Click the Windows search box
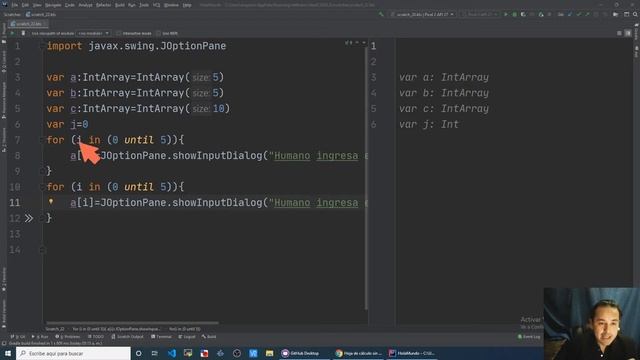Image resolution: width=640 pixels, height=360 pixels. click(x=73, y=353)
